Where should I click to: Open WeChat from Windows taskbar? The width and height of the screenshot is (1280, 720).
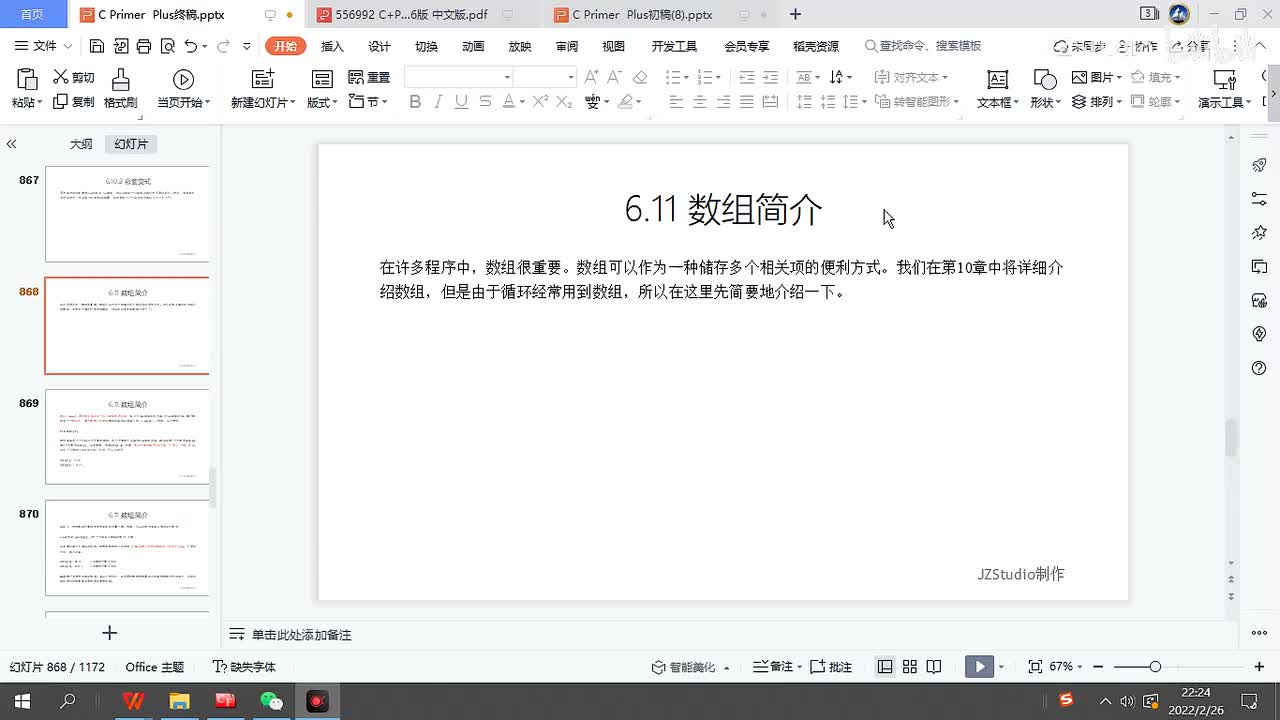(271, 701)
